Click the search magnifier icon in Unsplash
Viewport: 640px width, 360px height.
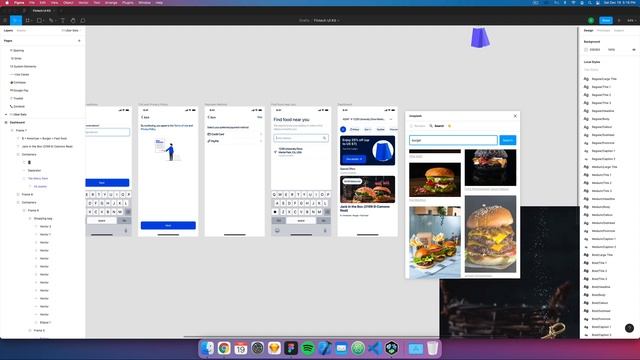431,126
